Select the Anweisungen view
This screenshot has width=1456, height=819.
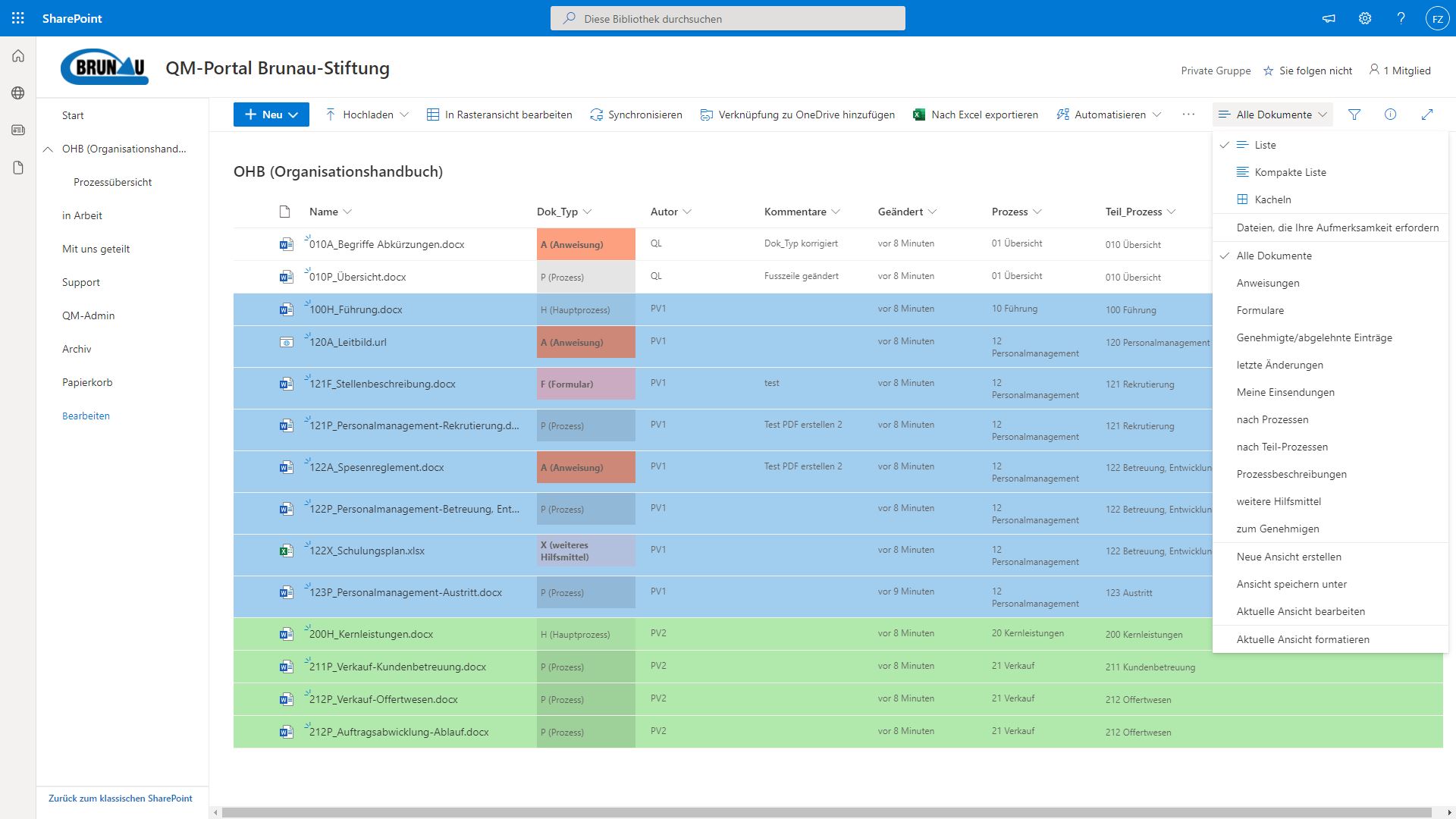1330,283
